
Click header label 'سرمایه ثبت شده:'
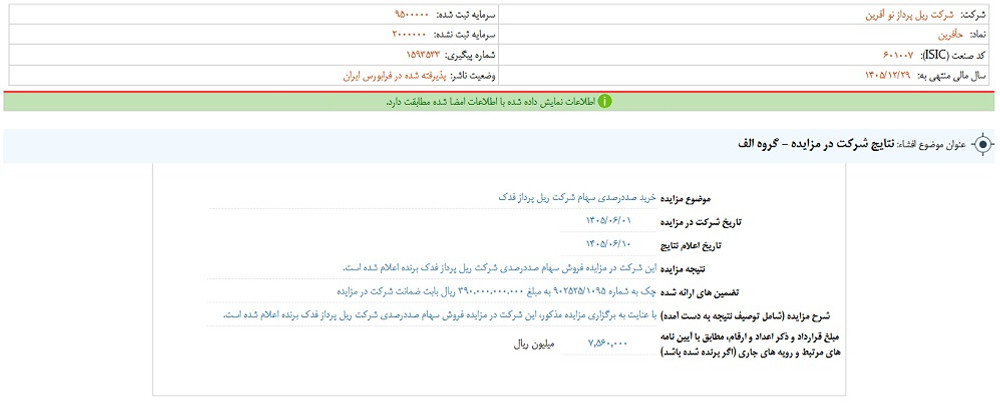465,14
